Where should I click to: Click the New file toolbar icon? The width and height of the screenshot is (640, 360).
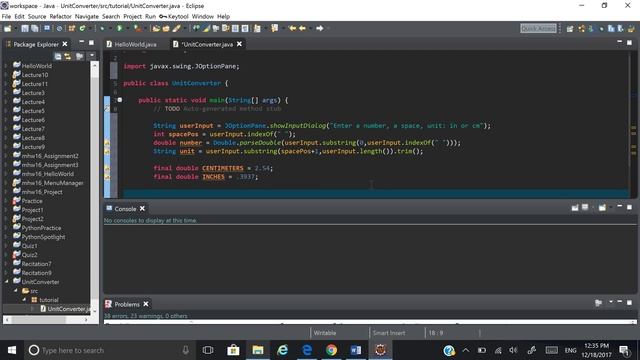(x=7, y=28)
